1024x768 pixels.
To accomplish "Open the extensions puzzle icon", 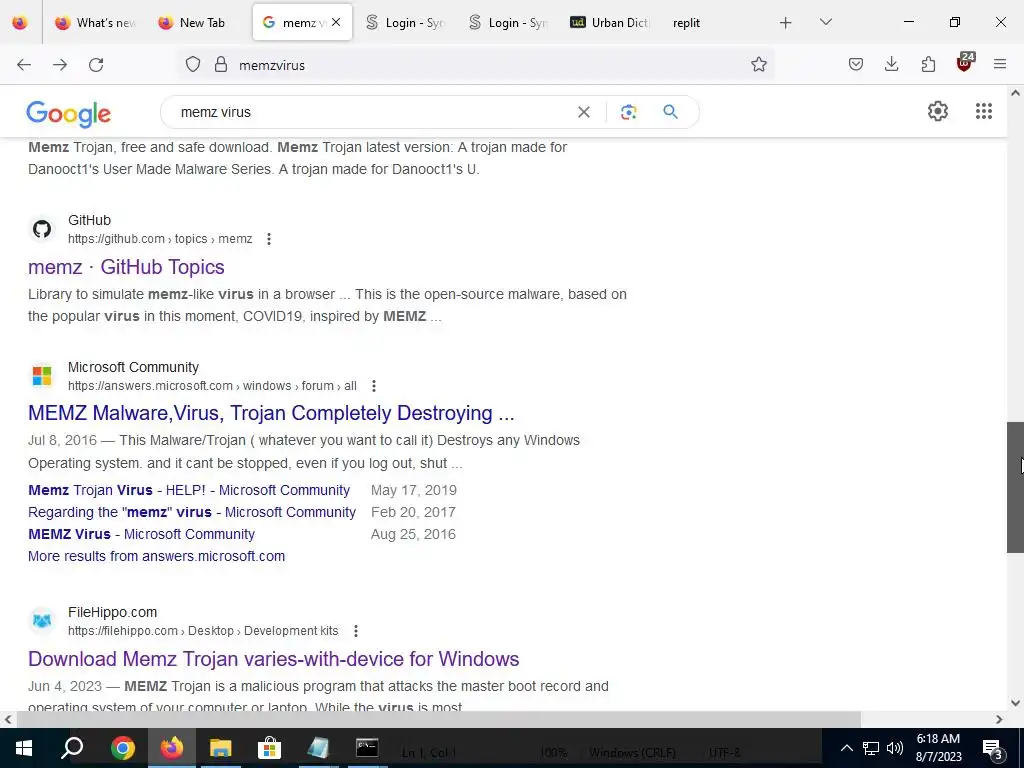I will (x=928, y=64).
